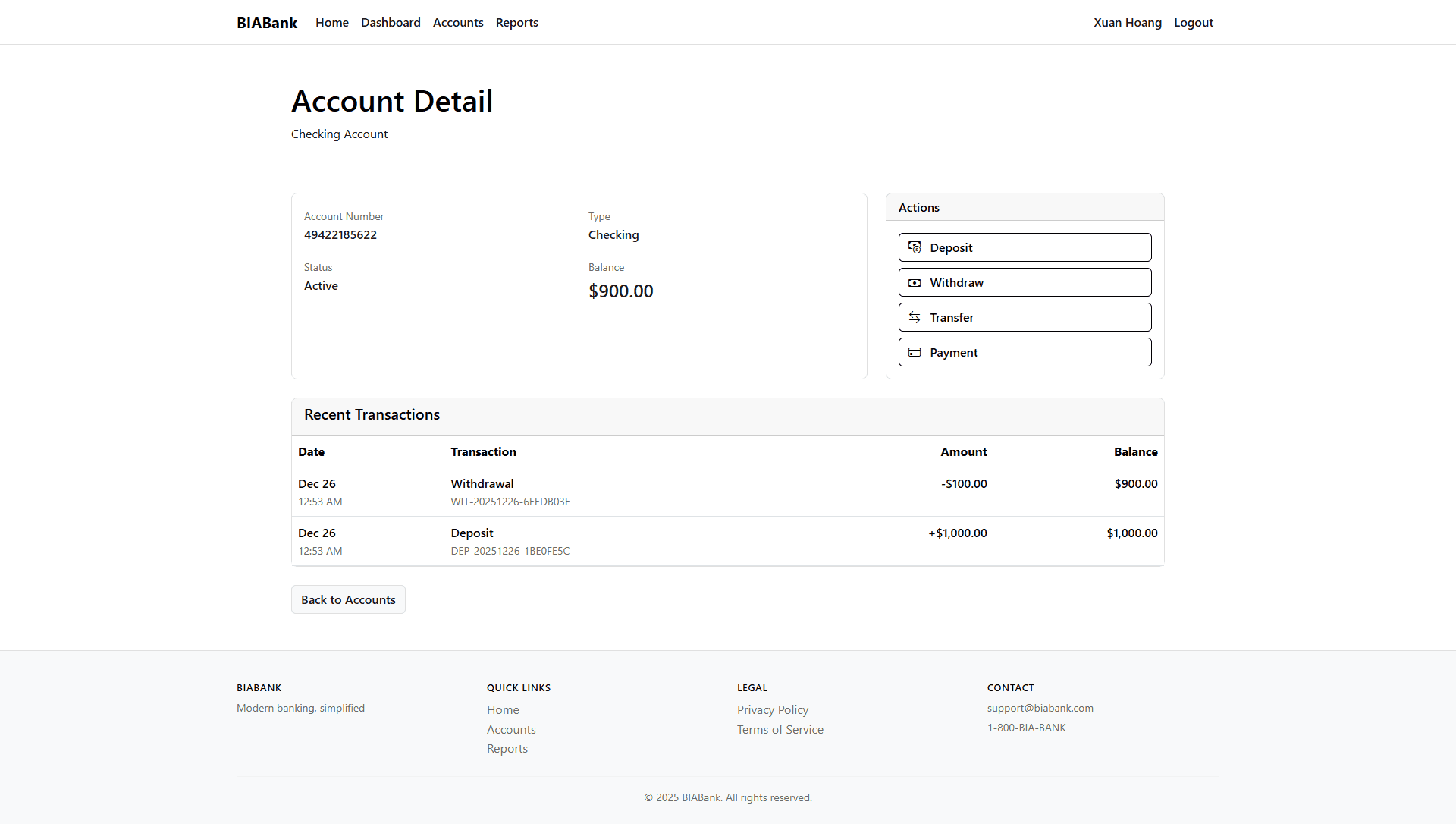The height and width of the screenshot is (824, 1456).
Task: Click the Payment card icon
Action: tap(915, 352)
